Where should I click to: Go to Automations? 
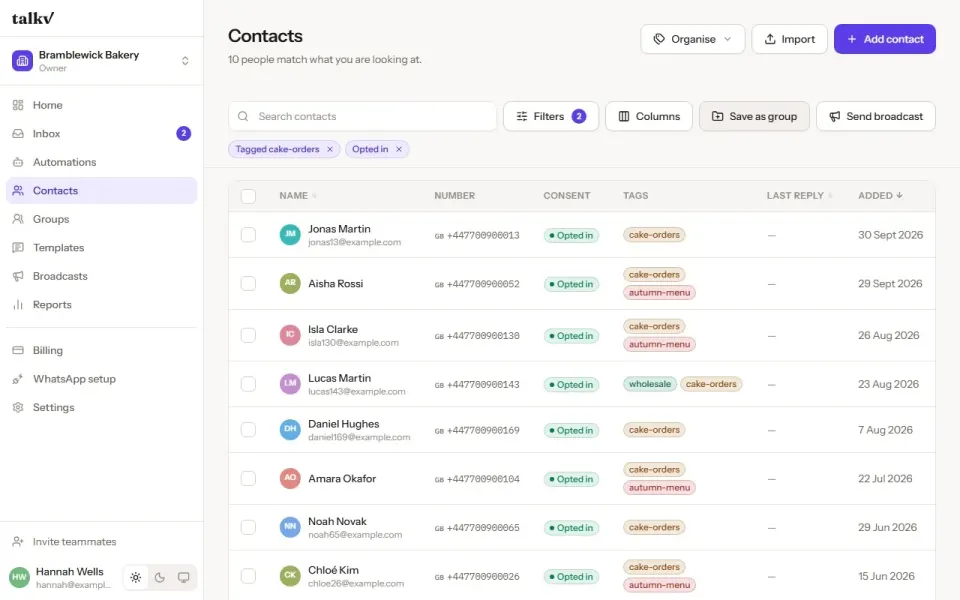(x=102, y=162)
